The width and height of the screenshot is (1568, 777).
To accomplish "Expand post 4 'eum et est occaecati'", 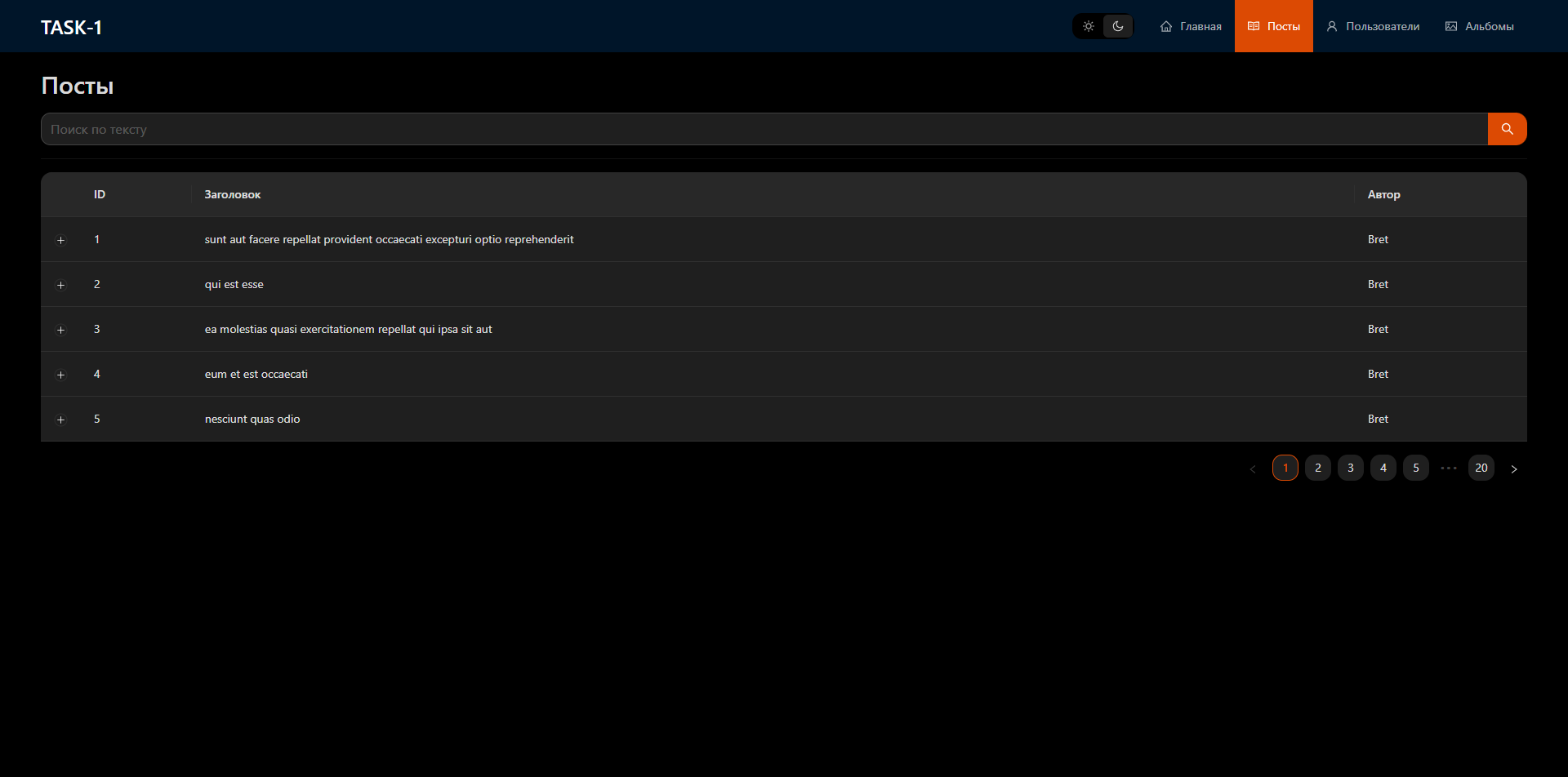I will coord(60,375).
